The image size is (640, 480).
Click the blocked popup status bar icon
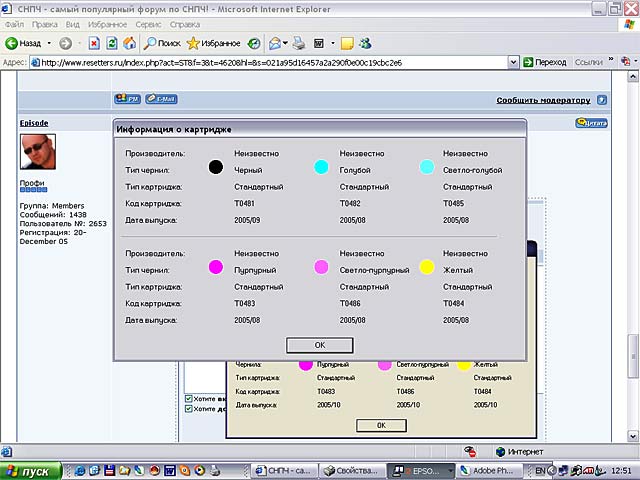pos(470,451)
